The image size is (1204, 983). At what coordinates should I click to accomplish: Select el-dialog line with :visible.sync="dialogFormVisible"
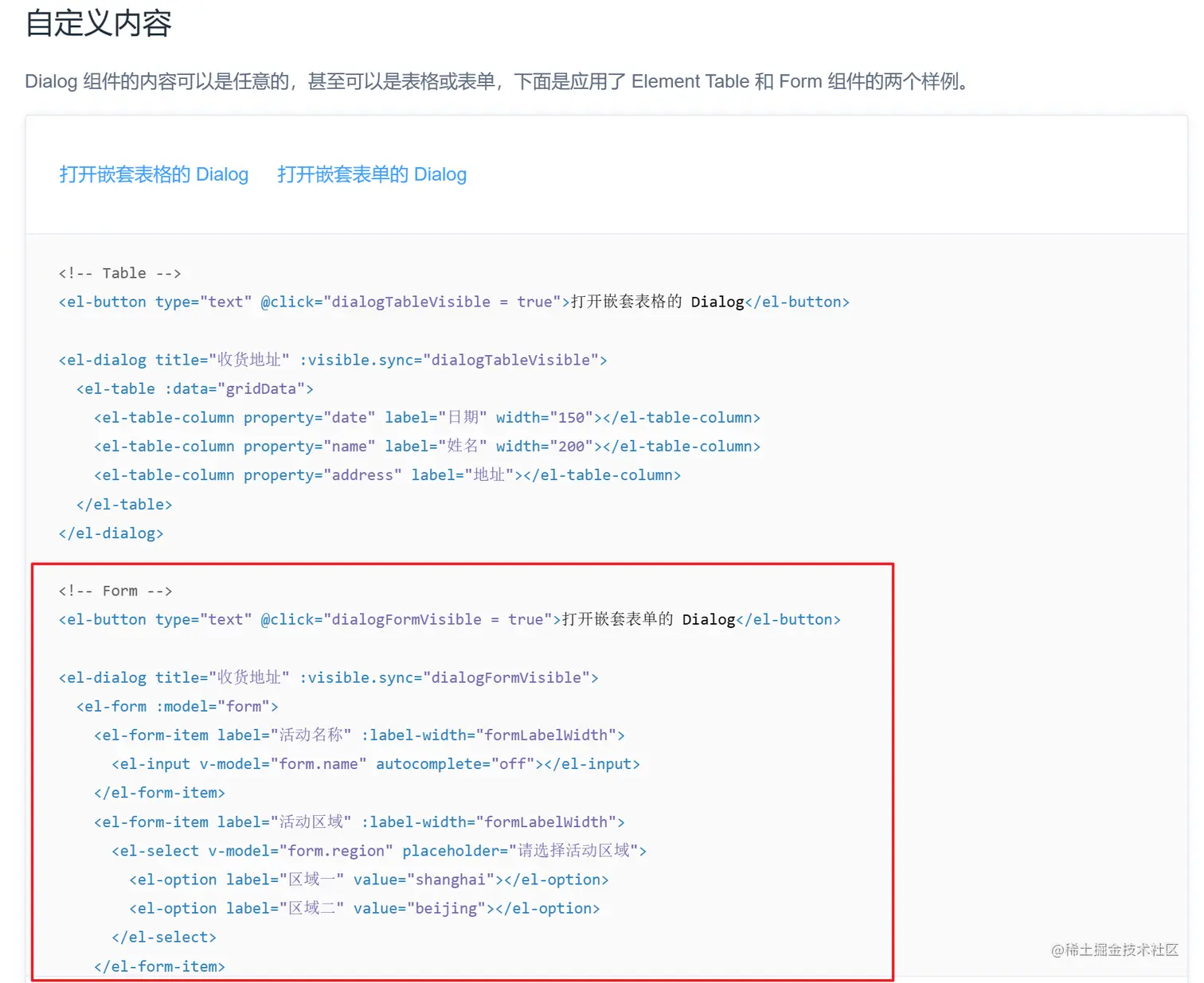point(328,677)
